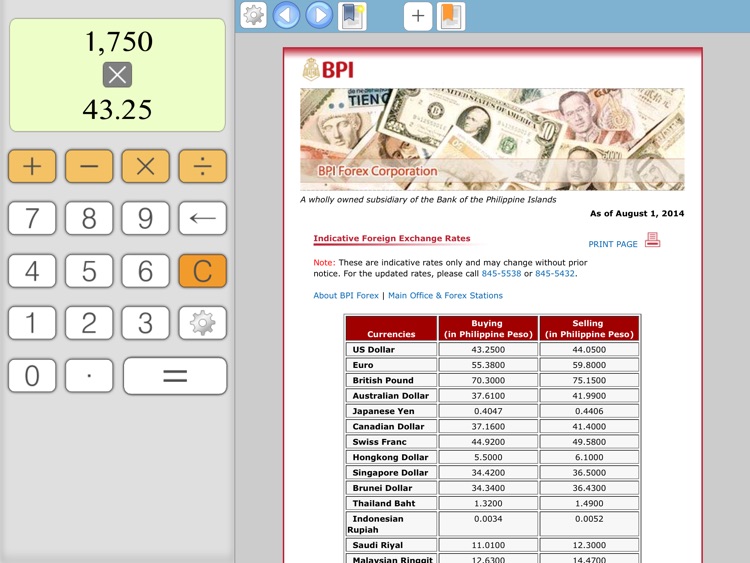
Task: Select British Pound selling rate 75.1500
Action: [x=589, y=380]
